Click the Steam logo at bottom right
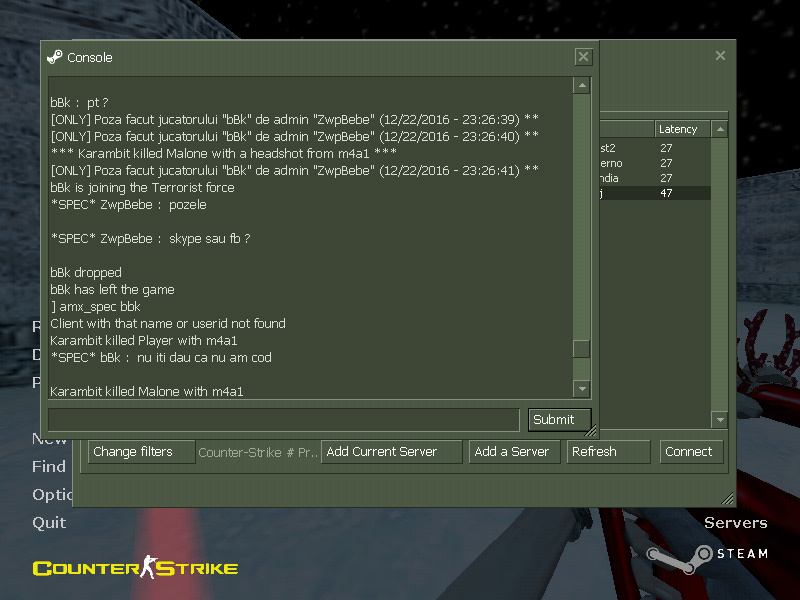The image size is (800, 600). coord(706,554)
